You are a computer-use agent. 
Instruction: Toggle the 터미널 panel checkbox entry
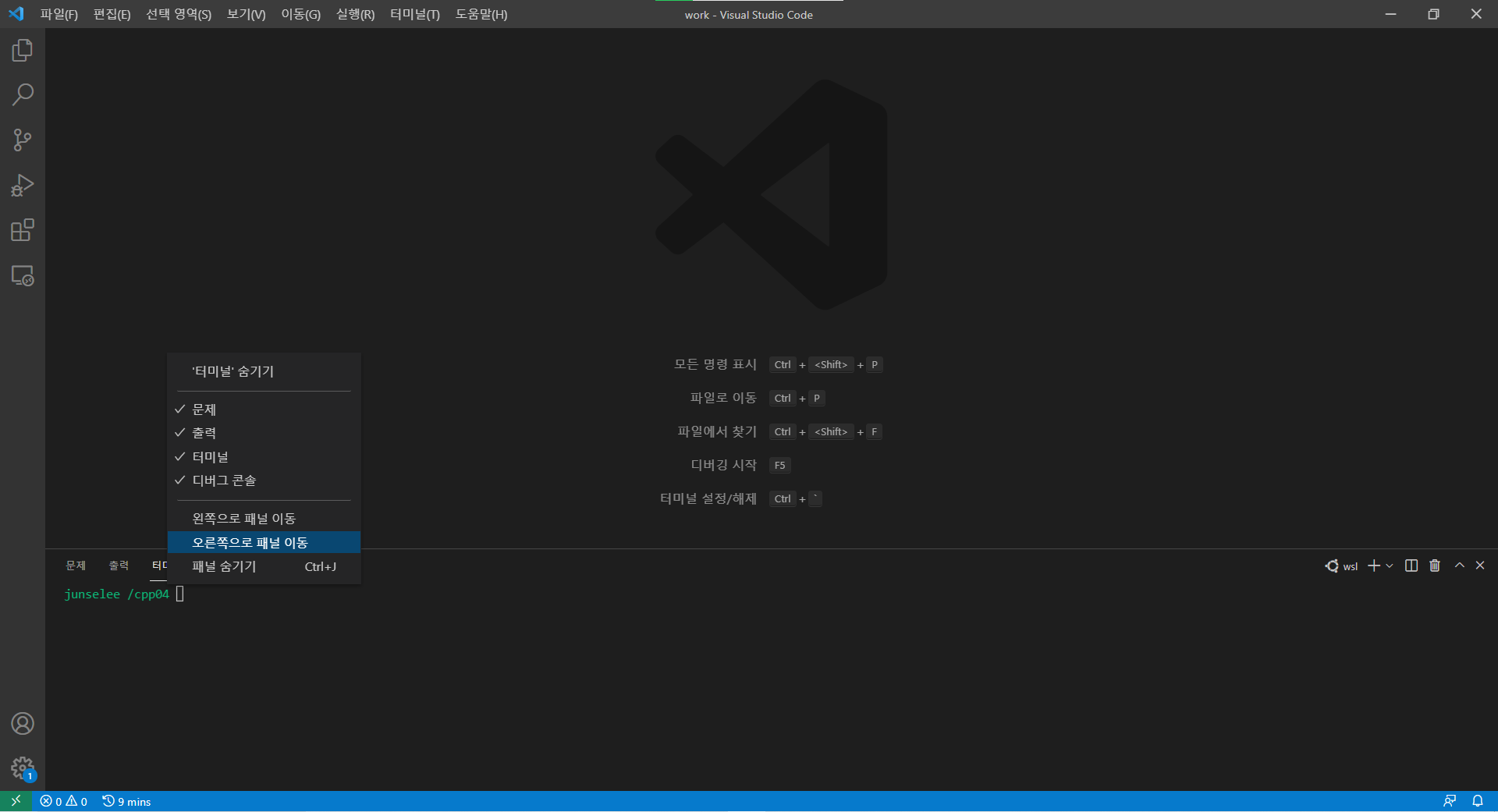pos(264,457)
